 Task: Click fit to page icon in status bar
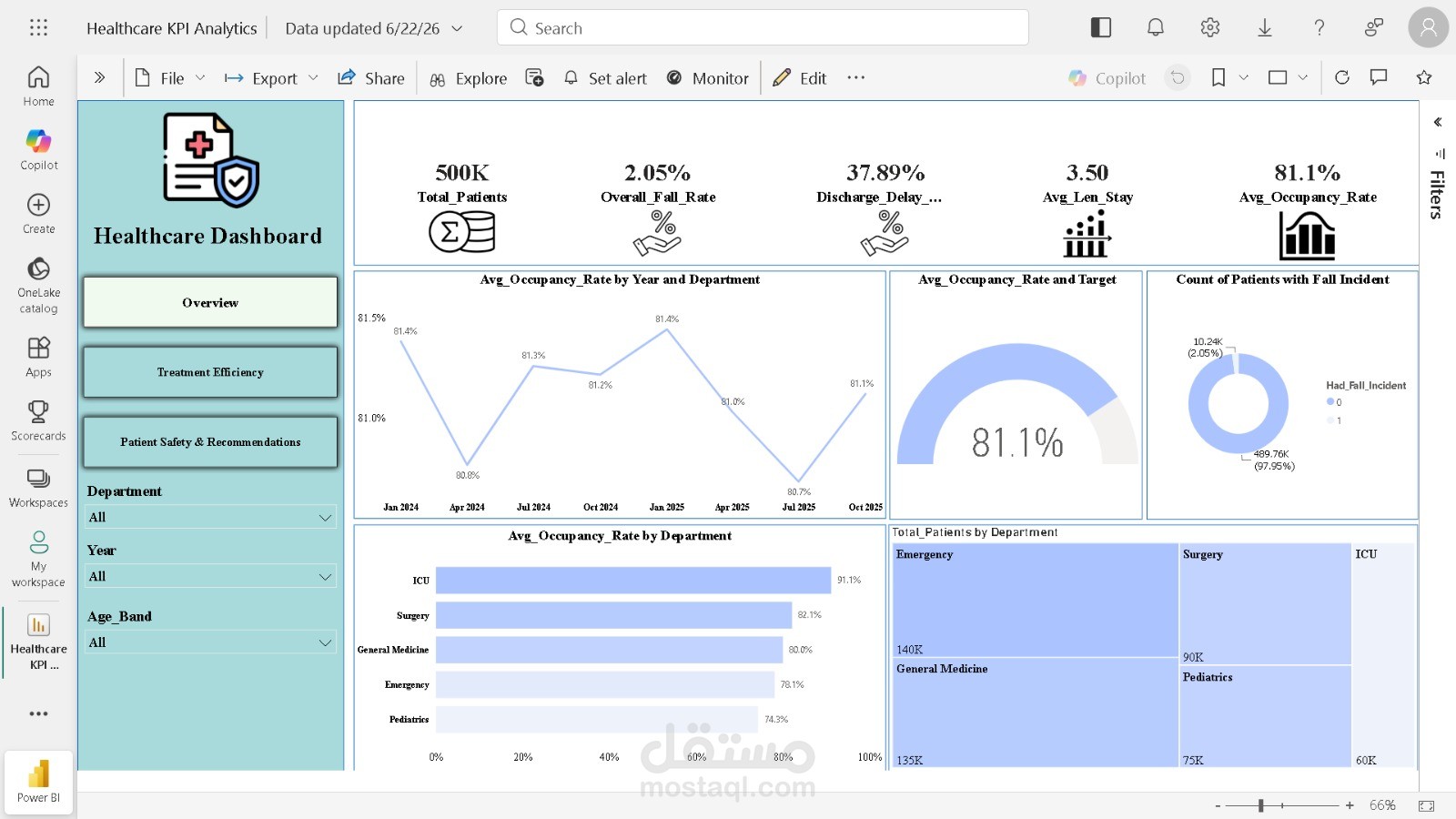(1426, 805)
